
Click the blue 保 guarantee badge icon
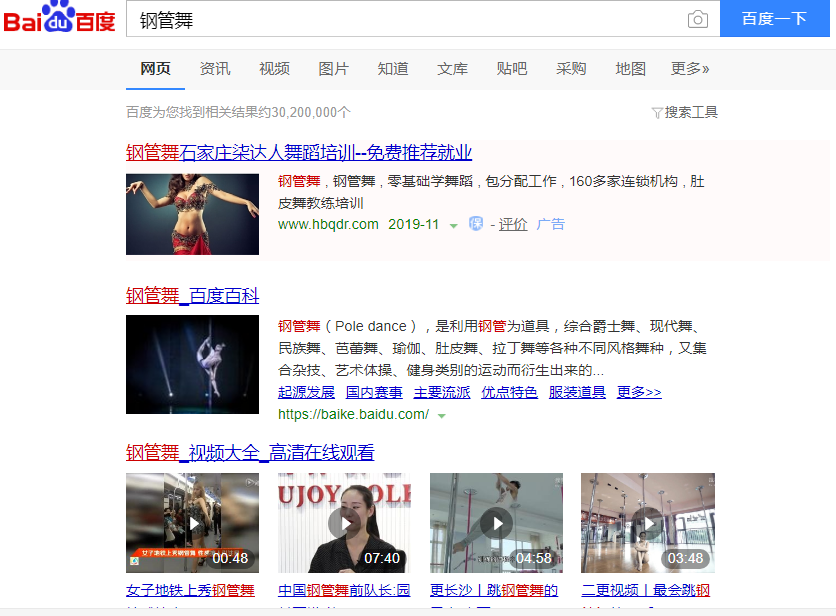click(x=476, y=223)
